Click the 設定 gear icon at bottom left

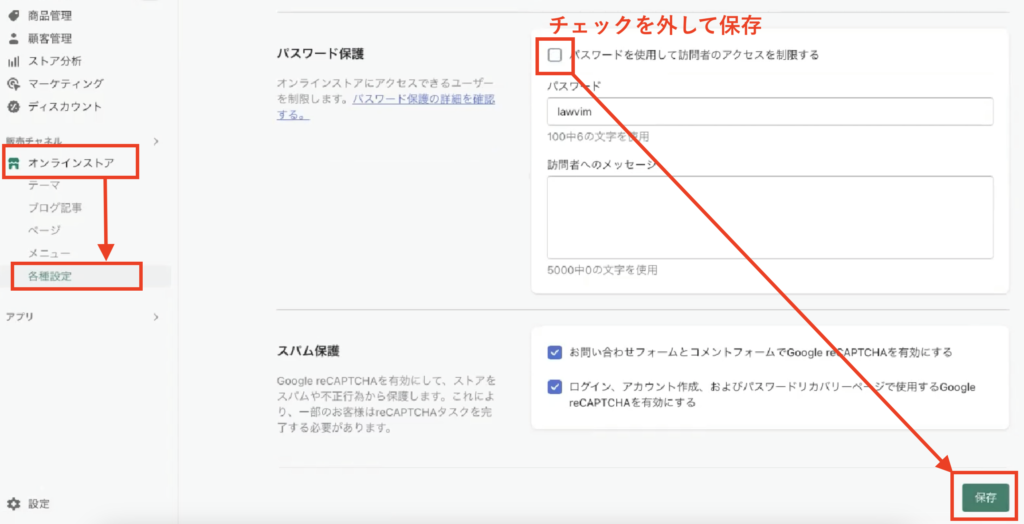[14, 504]
